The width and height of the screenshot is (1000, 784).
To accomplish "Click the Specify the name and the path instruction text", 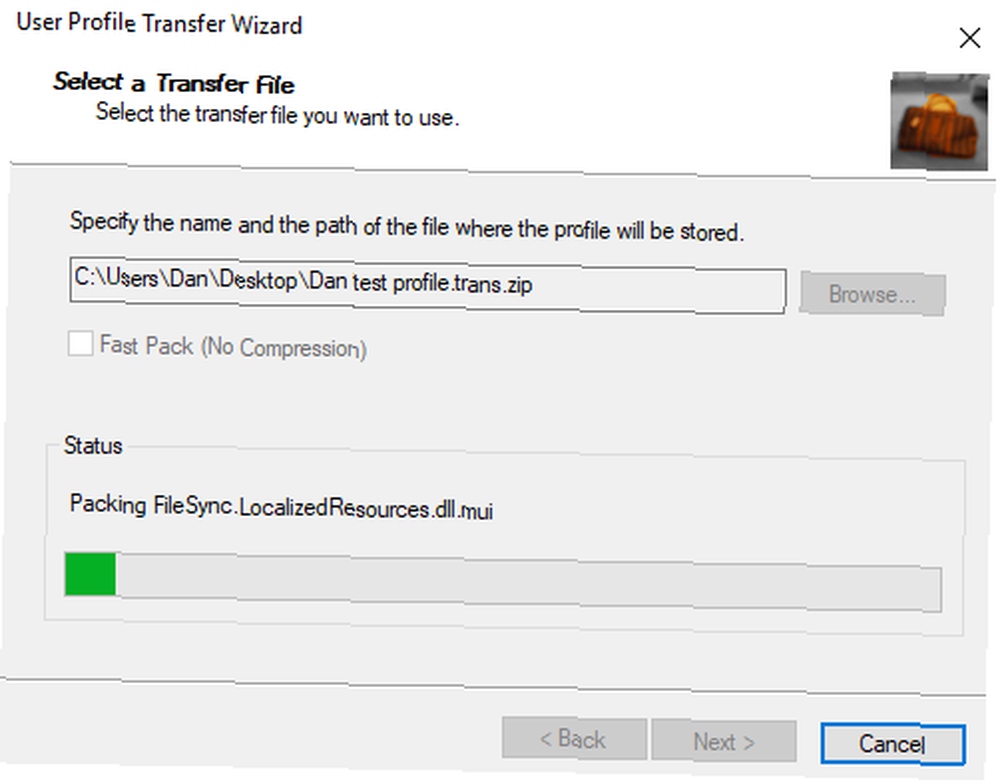I will (x=407, y=226).
